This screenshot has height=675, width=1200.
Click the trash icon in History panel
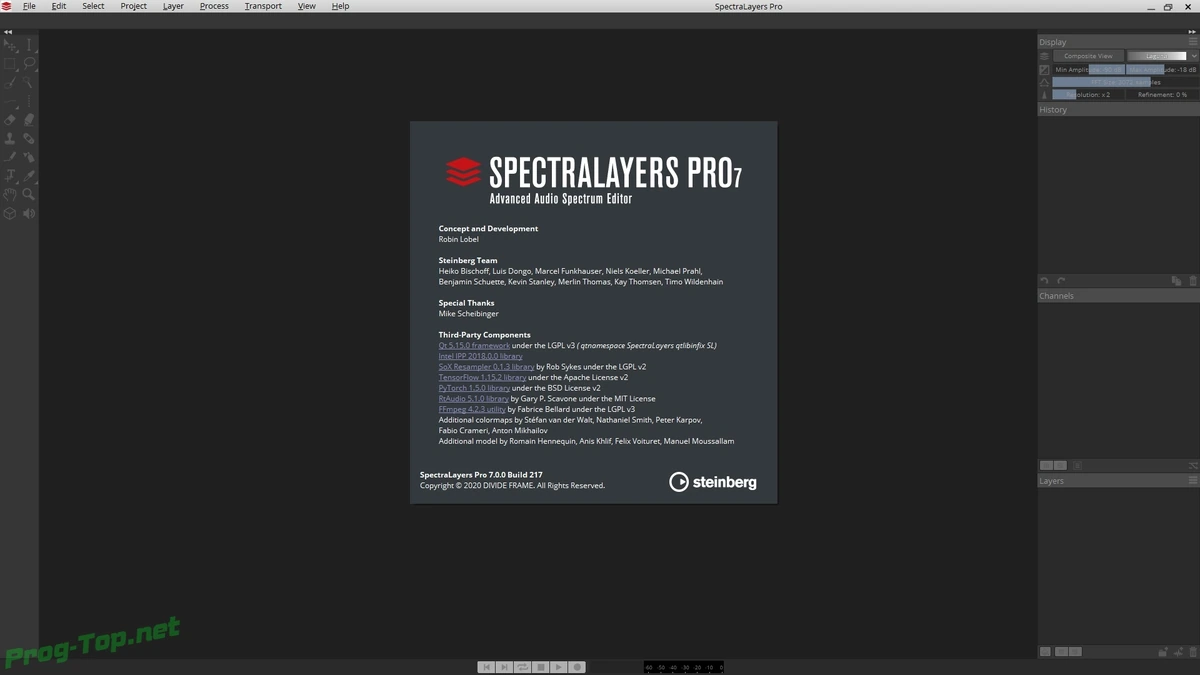pos(1192,281)
